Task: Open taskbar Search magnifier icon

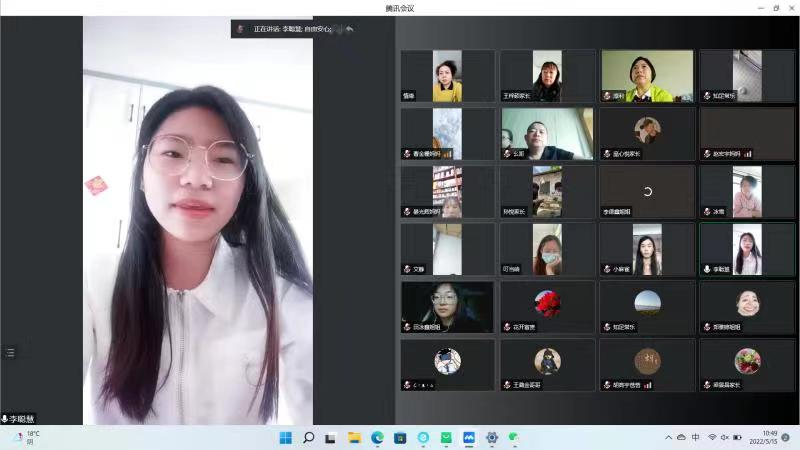Action: (309, 438)
